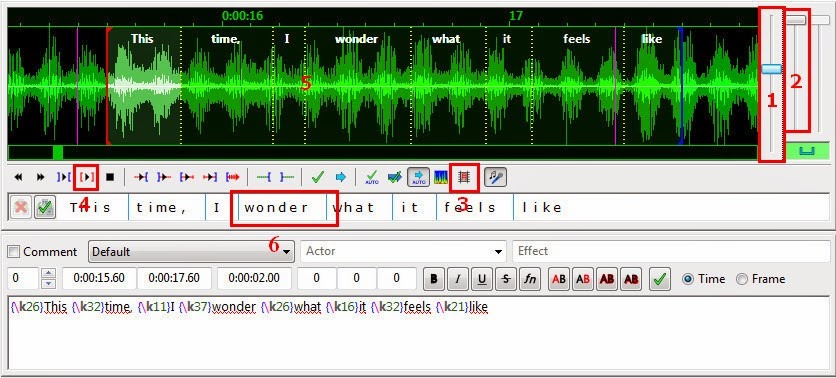Select the 'what' karaoke syllable
Image resolution: width=836 pixels, height=378 pixels.
(353, 207)
